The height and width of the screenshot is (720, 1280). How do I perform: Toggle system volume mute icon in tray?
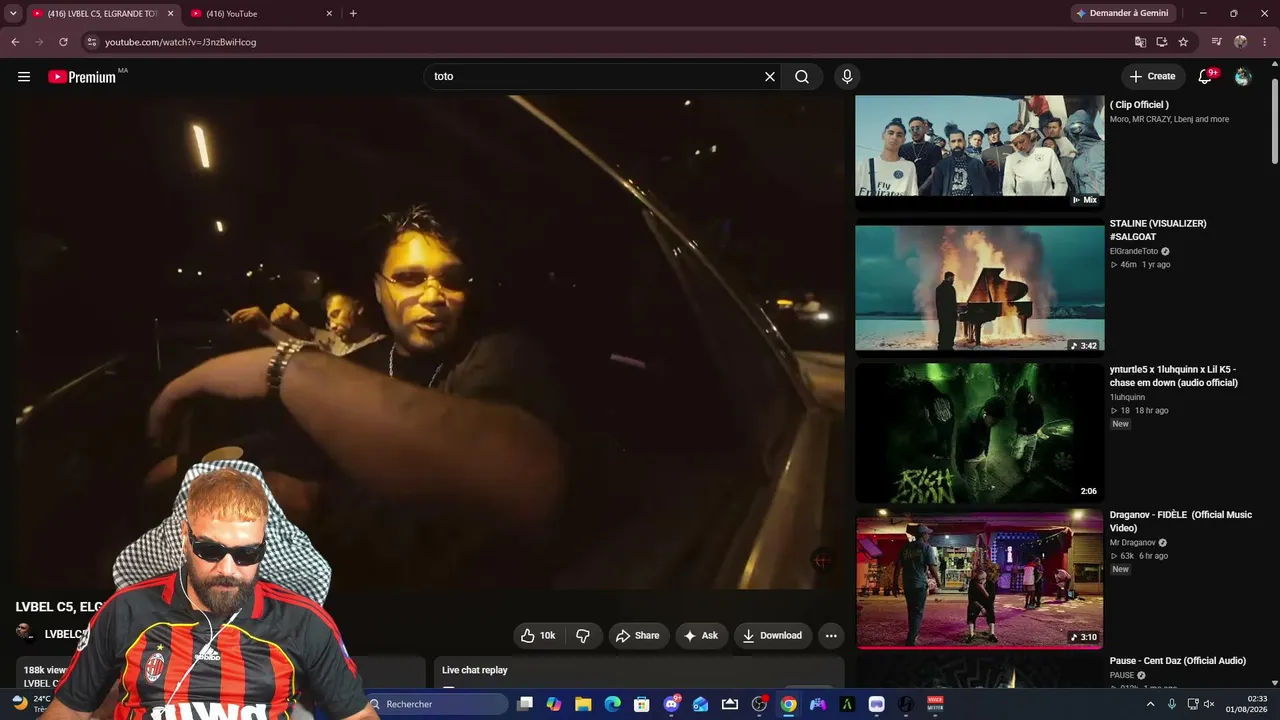click(1211, 704)
